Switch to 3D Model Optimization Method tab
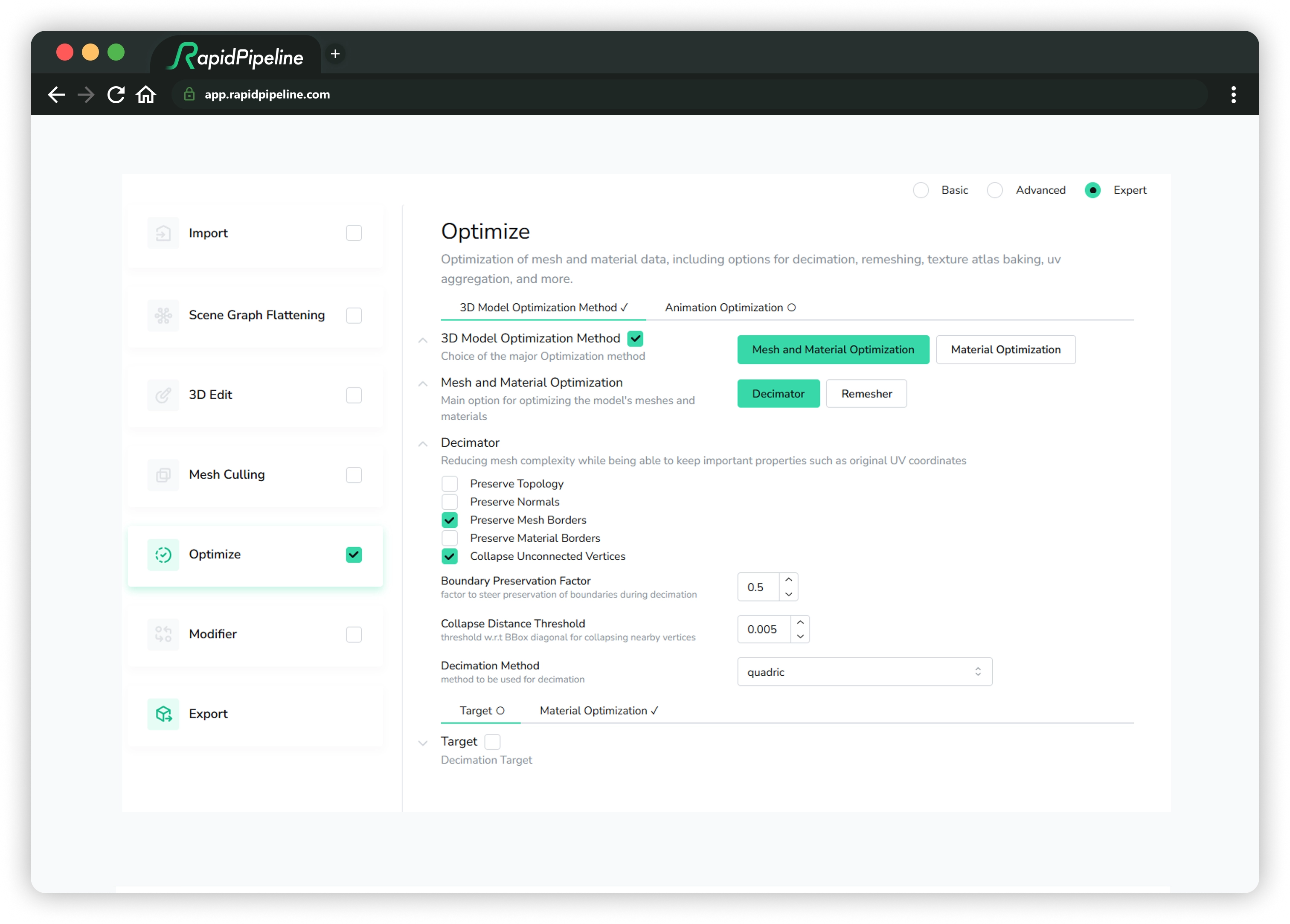Viewport: 1290px width, 924px height. [x=543, y=308]
